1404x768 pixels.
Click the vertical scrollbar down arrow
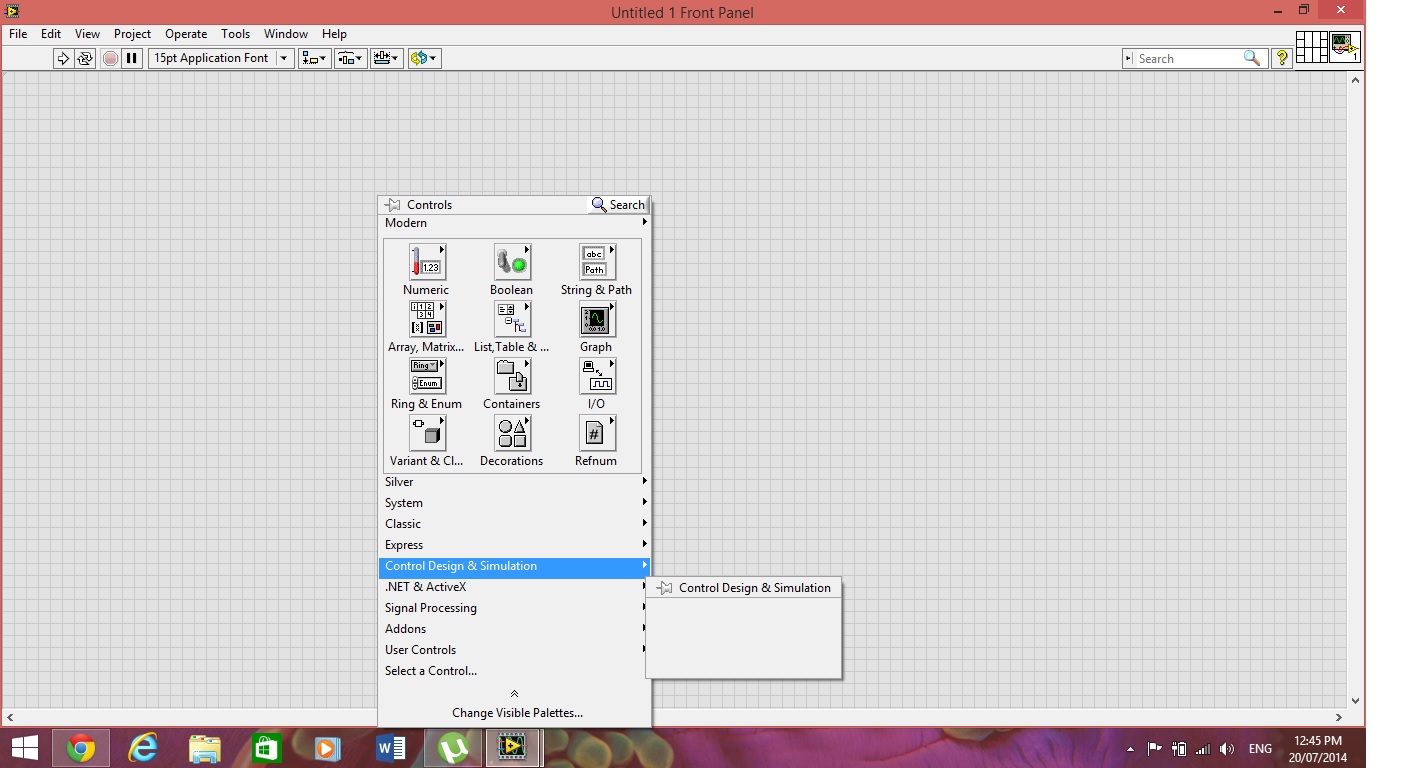coord(1356,701)
